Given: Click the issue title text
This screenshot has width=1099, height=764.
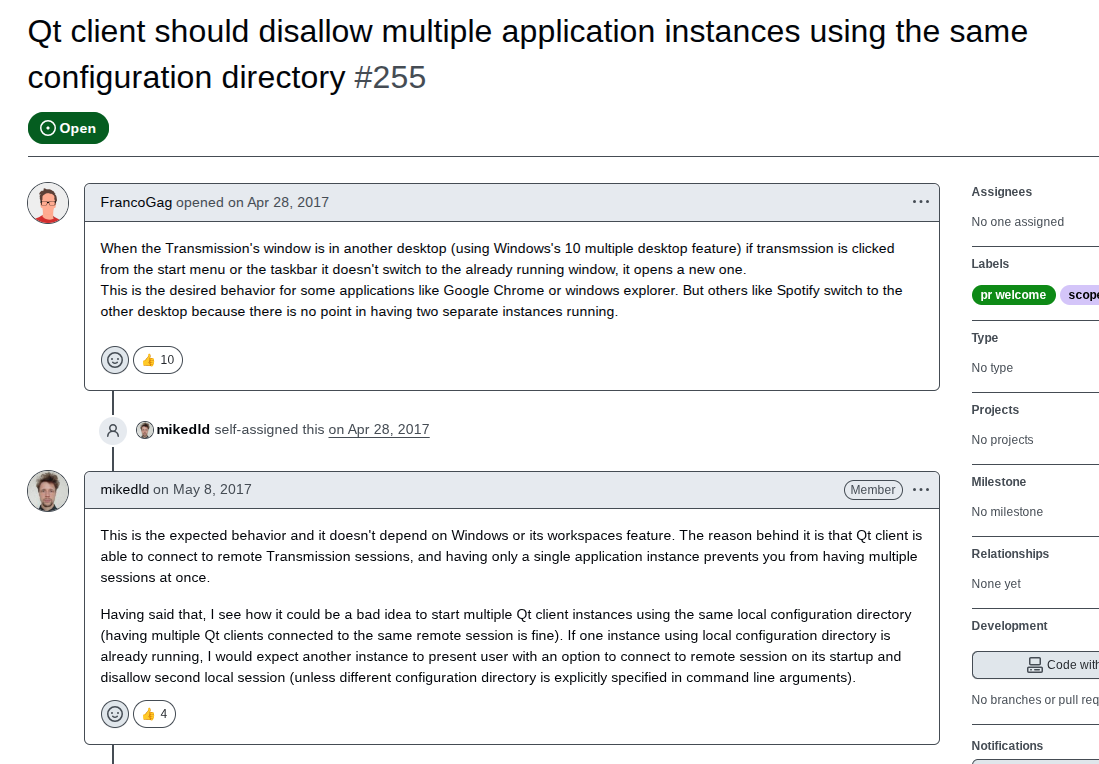Looking at the screenshot, I should [x=527, y=55].
